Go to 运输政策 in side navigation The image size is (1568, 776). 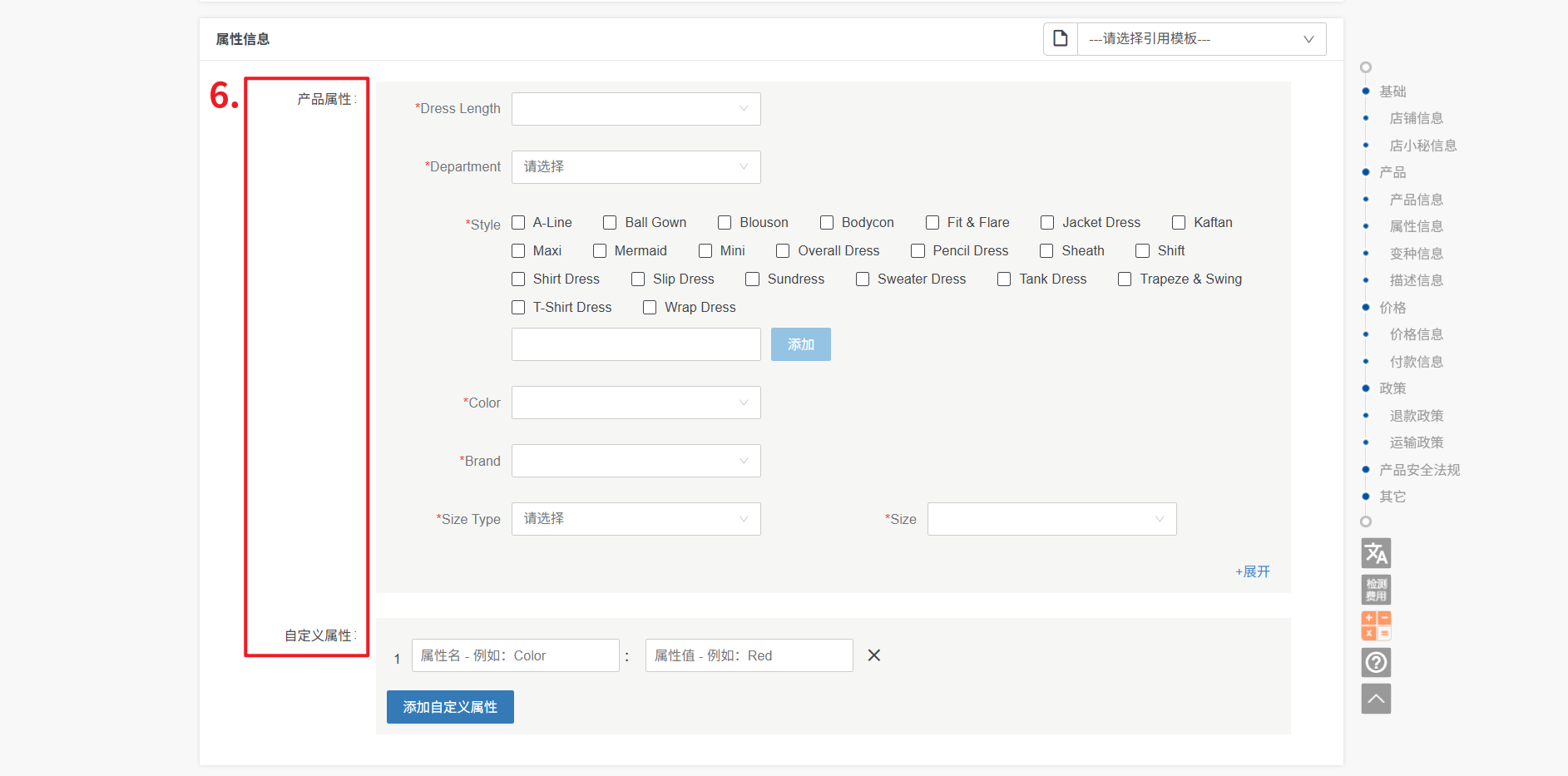click(x=1416, y=442)
